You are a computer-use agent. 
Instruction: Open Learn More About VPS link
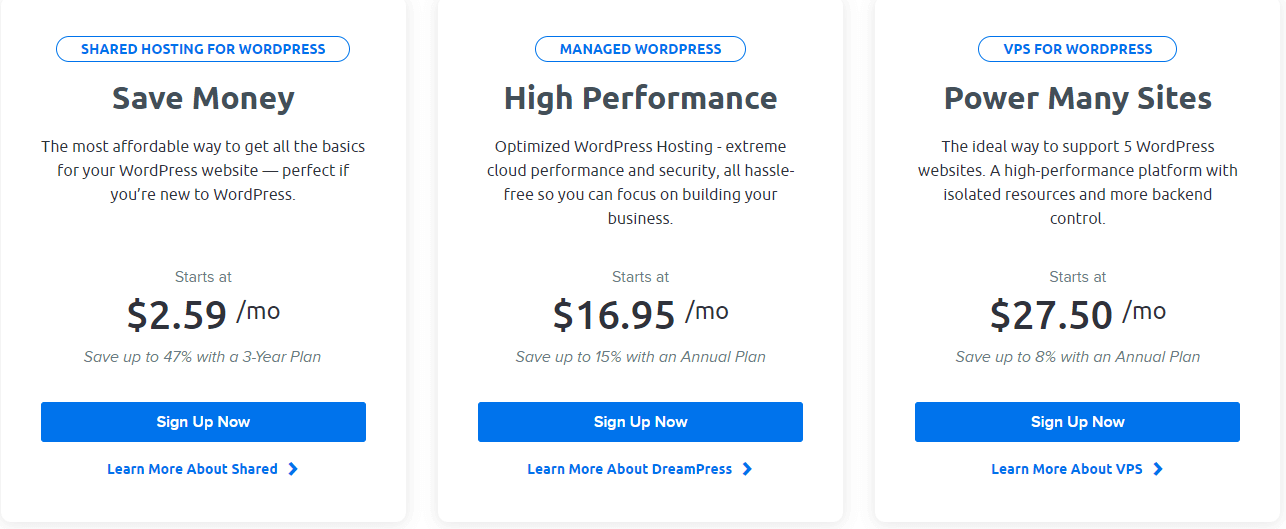click(x=1066, y=469)
